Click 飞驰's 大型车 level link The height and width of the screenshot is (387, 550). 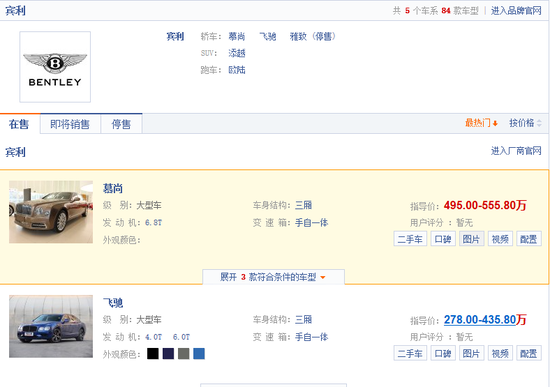(x=149, y=320)
